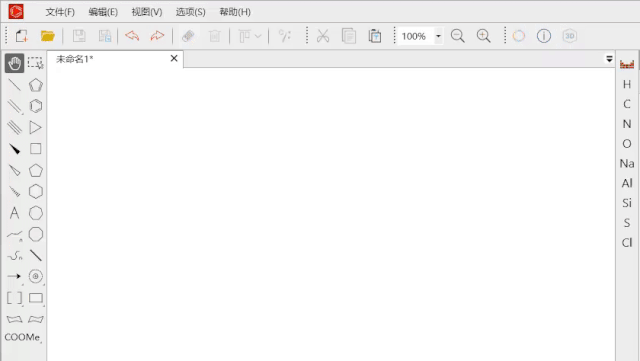The image size is (640, 361).
Task: Close the 未命名1 document tab
Action: [174, 58]
